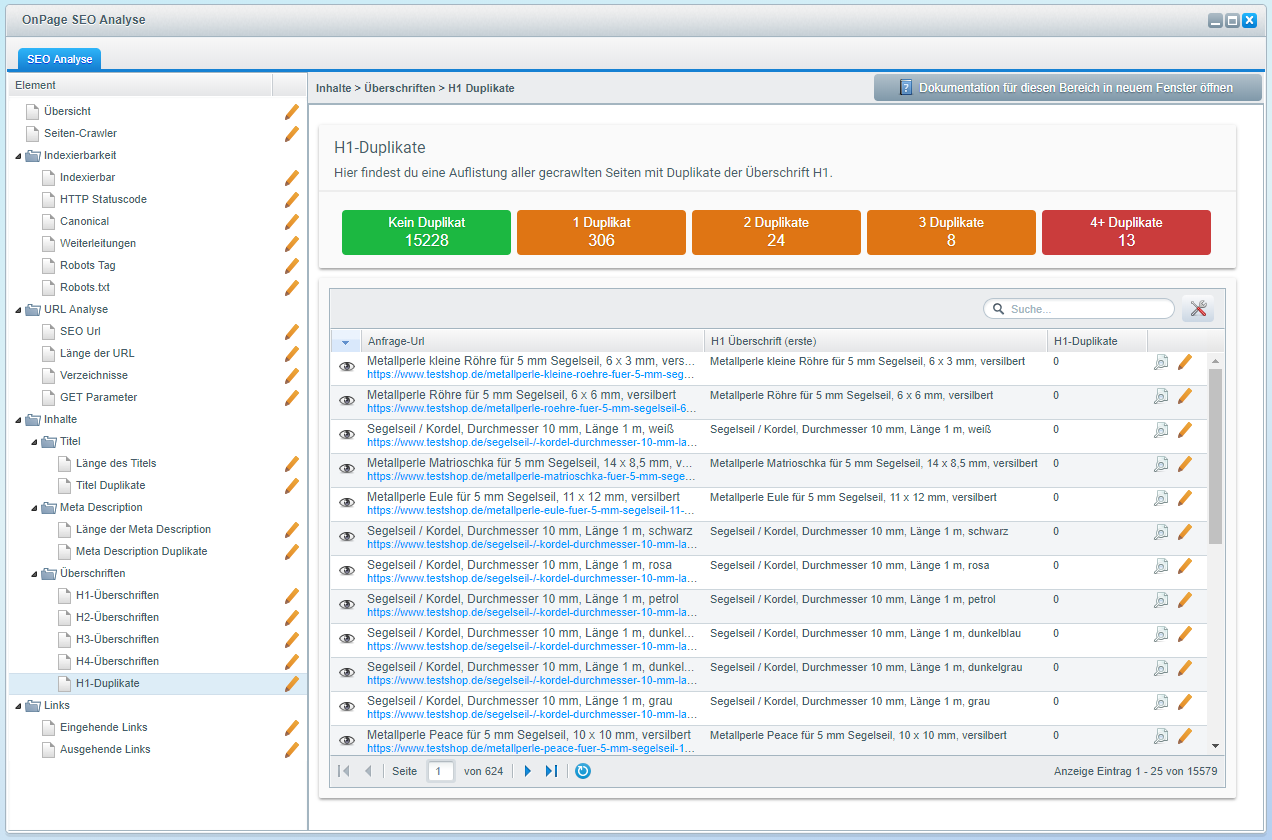Collapse the Indexierbarkeit tree folder
The width and height of the screenshot is (1272, 840).
18,156
